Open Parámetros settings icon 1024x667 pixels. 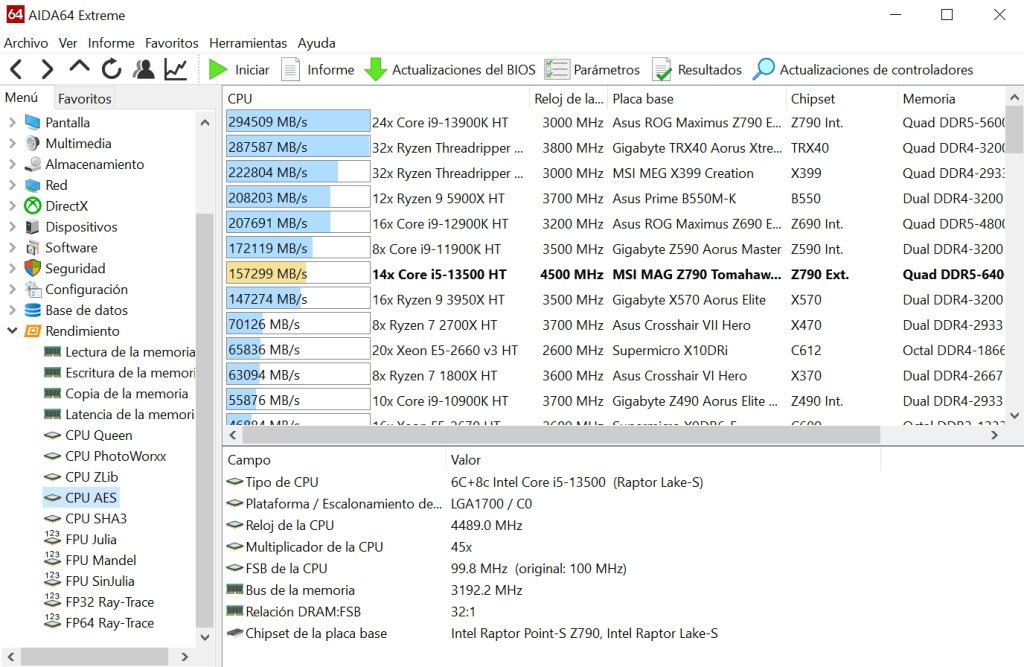point(557,69)
